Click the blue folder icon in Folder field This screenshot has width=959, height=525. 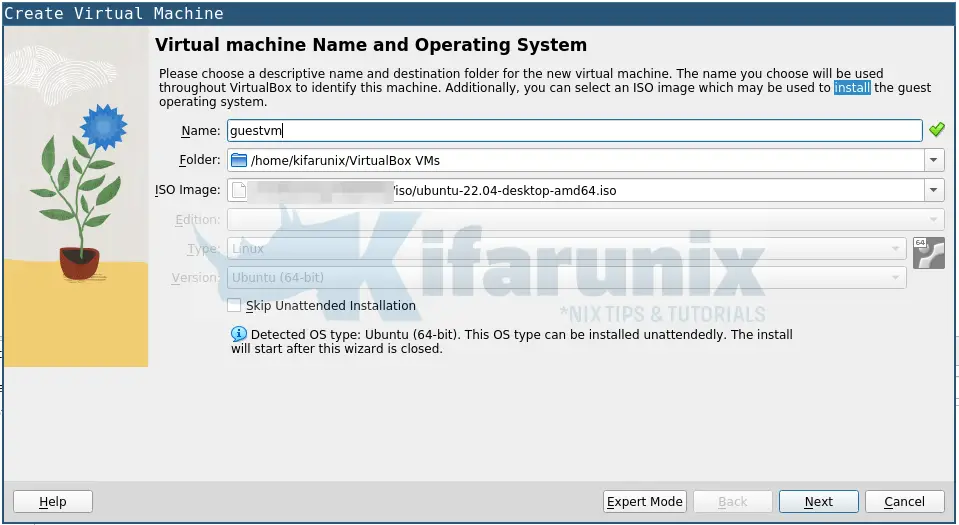[239, 160]
